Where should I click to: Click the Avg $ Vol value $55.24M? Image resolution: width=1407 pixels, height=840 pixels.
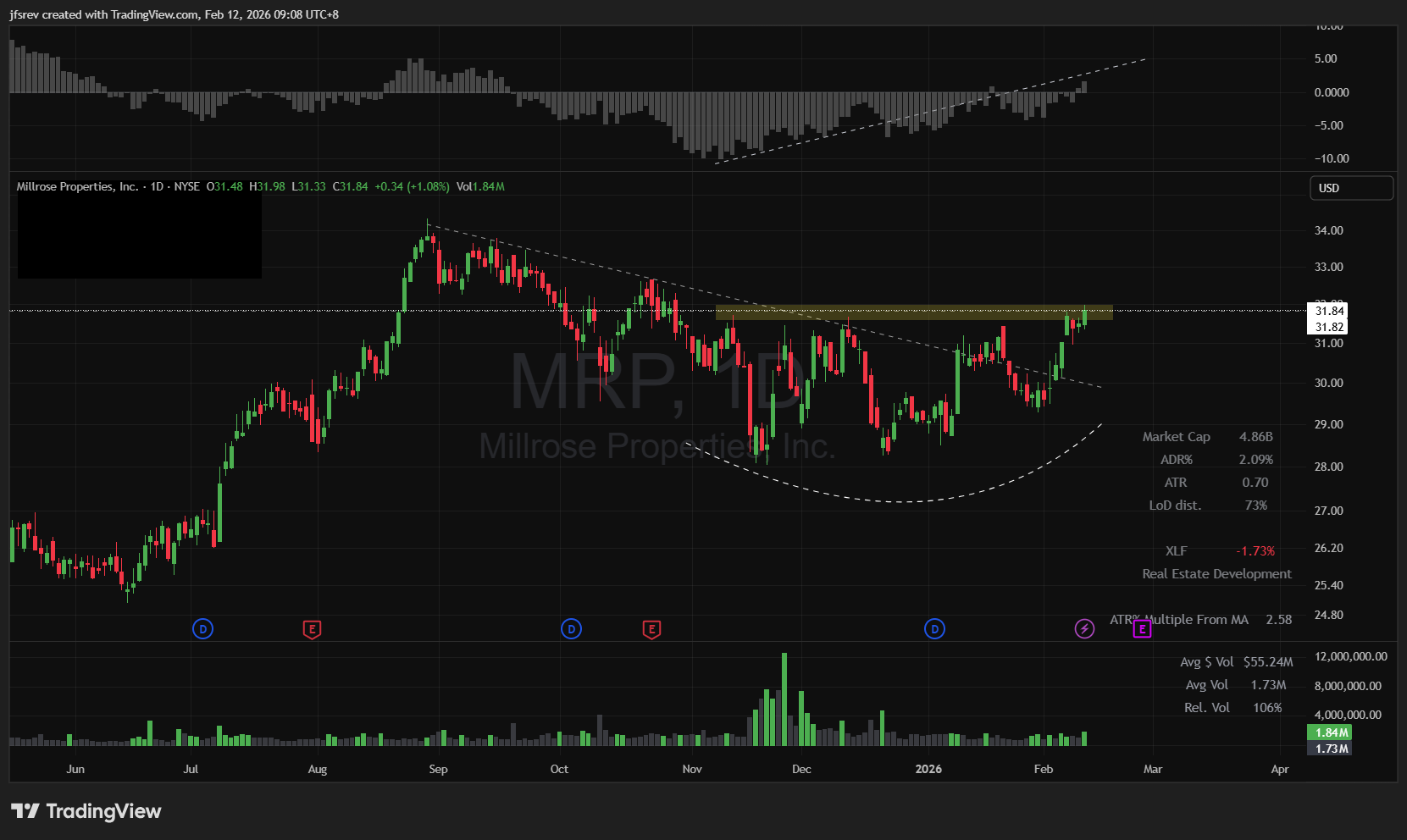[1268, 662]
